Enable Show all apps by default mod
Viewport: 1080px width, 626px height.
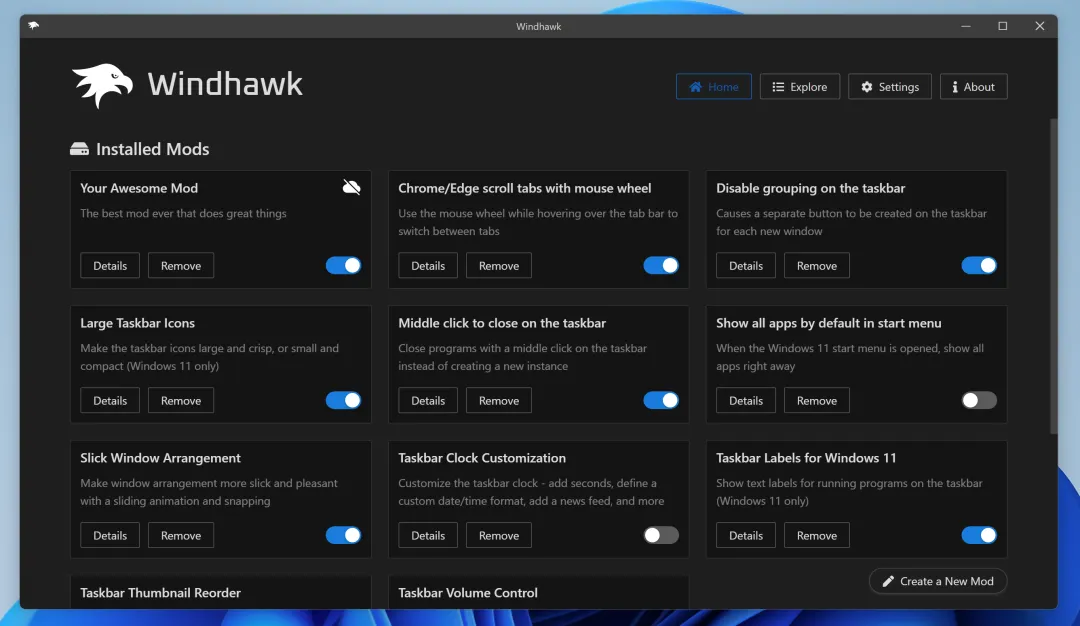pos(979,400)
